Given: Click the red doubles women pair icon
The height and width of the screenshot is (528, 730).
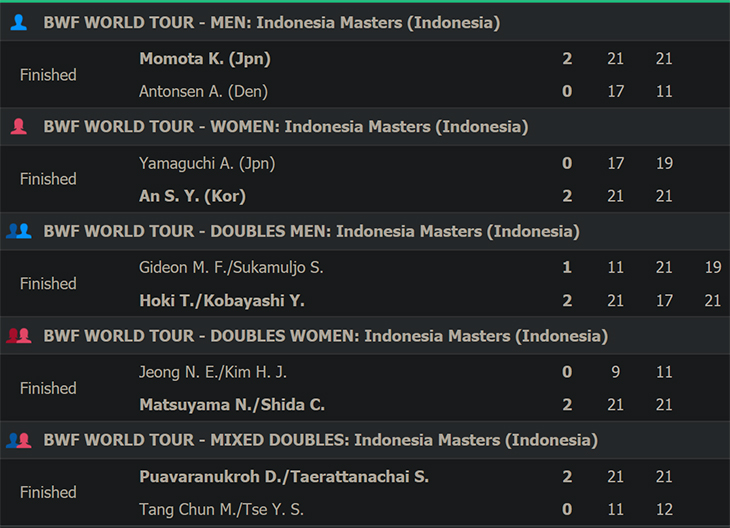Looking at the screenshot, I should (x=19, y=336).
